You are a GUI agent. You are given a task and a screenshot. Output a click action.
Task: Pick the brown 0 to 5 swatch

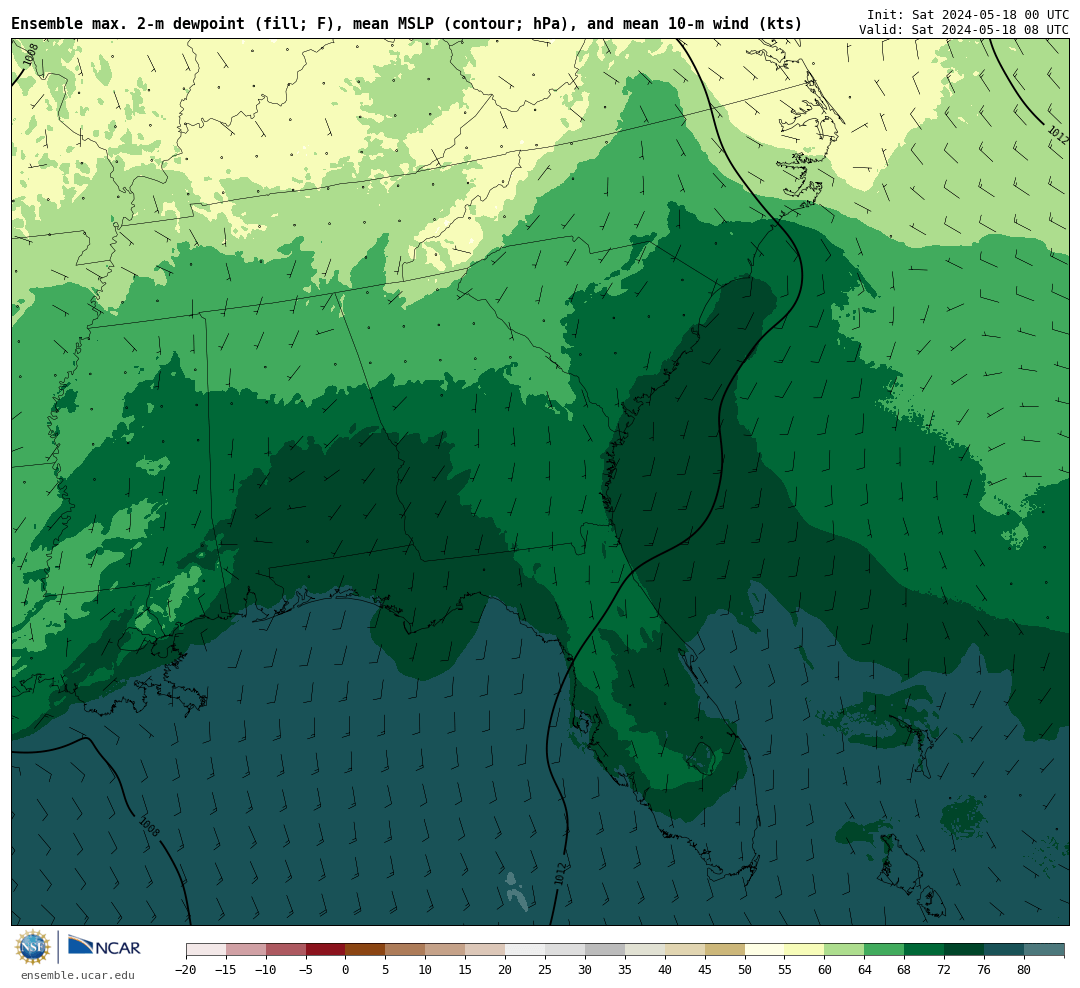click(366, 950)
